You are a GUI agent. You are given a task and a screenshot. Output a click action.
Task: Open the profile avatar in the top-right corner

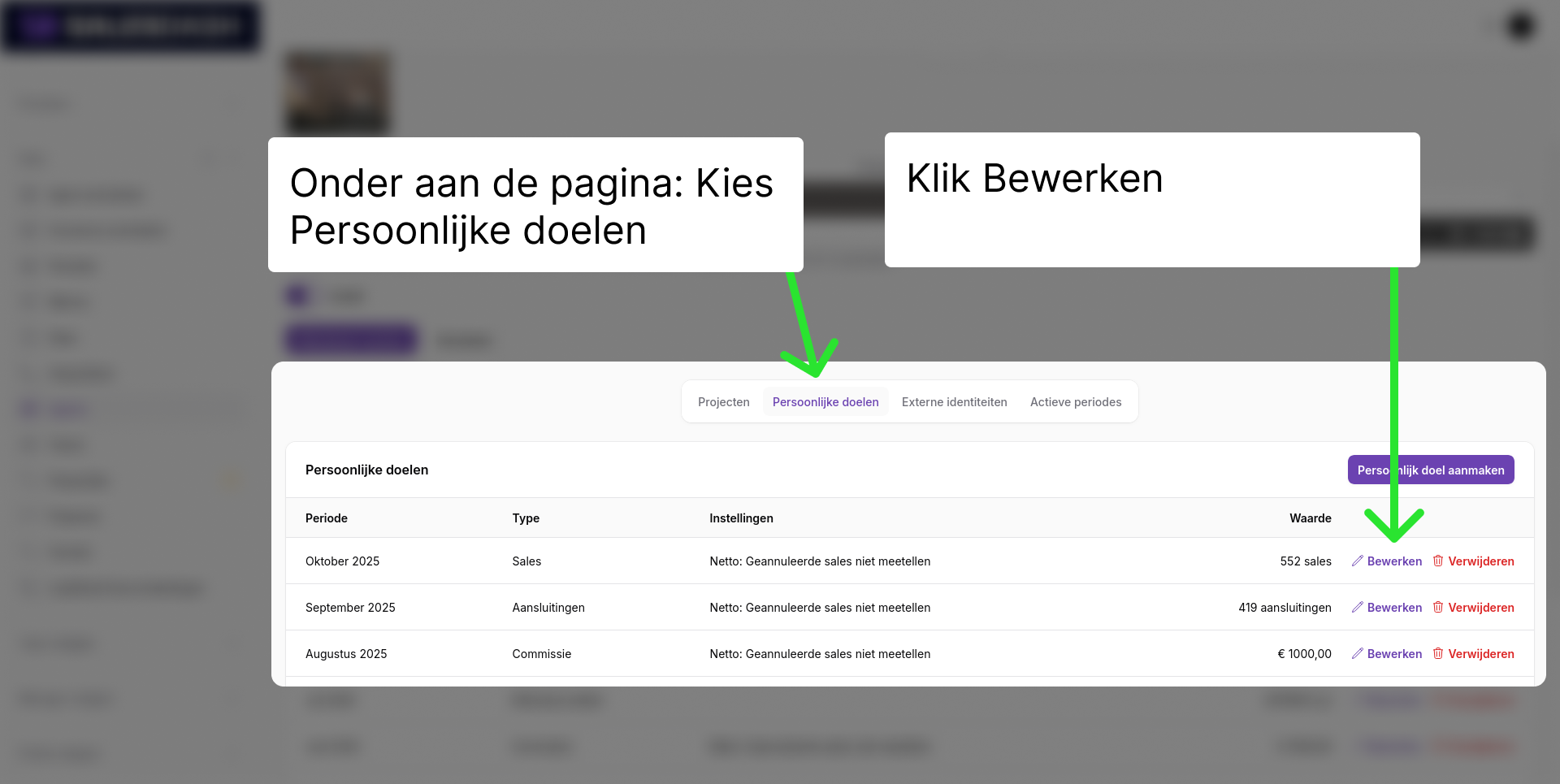point(1520,27)
